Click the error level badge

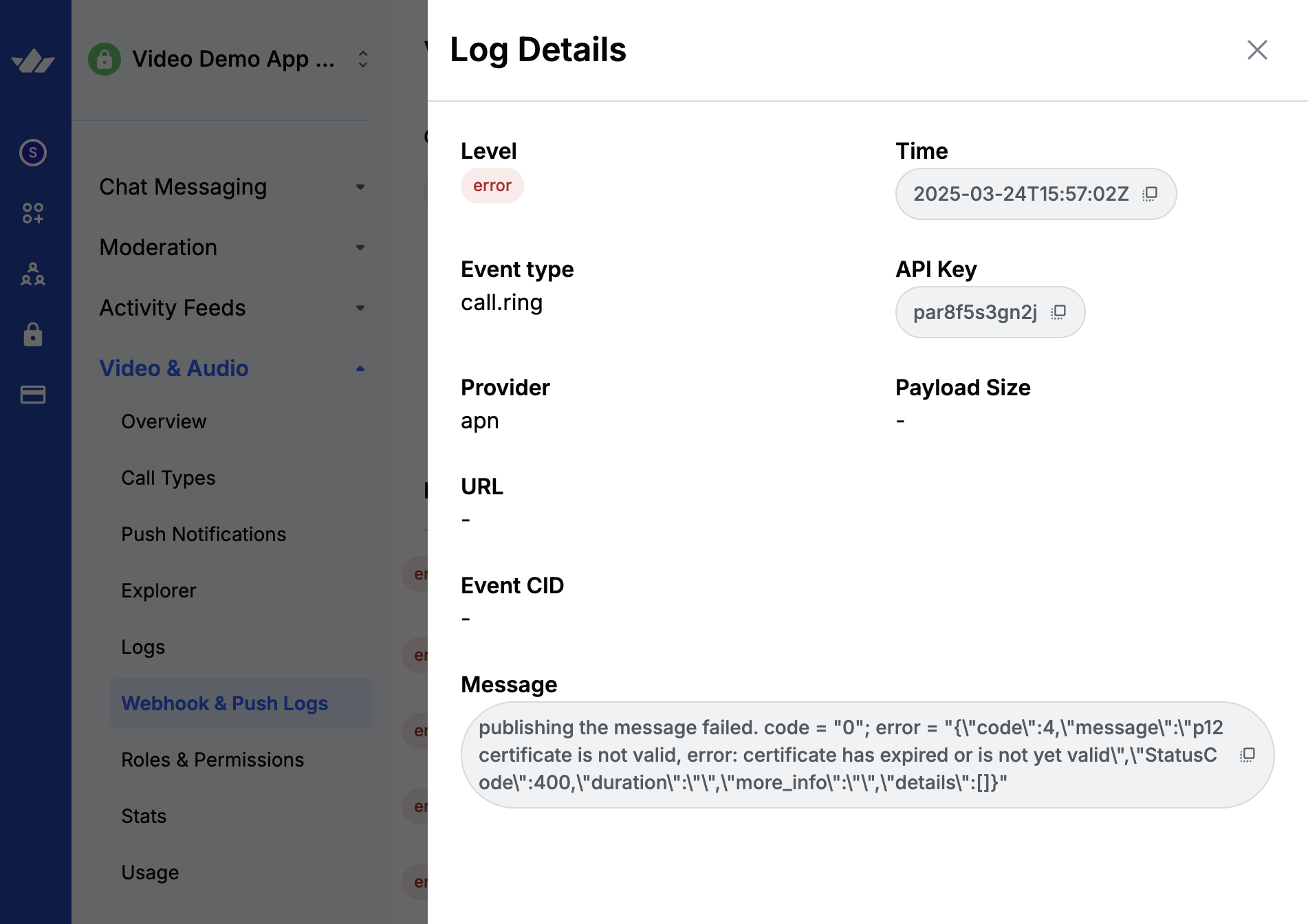(492, 185)
